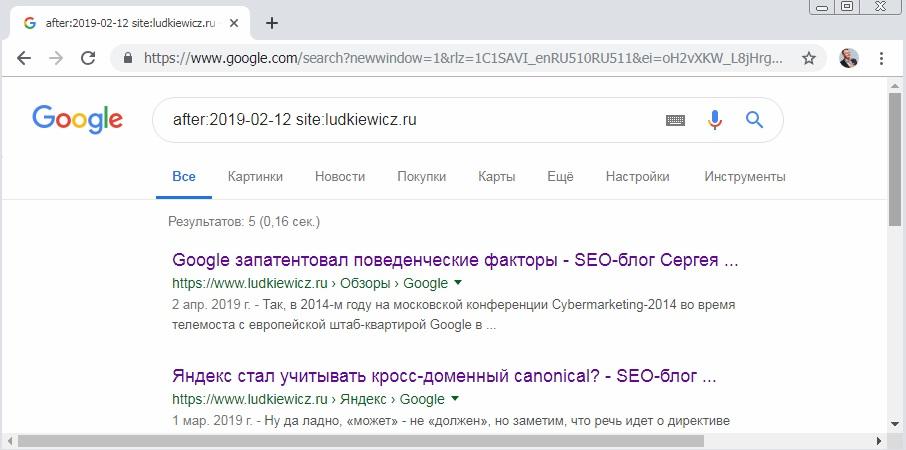Open the Google запатентовал поведенческие факторы result
Image resolution: width=906 pixels, height=450 pixels.
pyautogui.click(x=455, y=260)
